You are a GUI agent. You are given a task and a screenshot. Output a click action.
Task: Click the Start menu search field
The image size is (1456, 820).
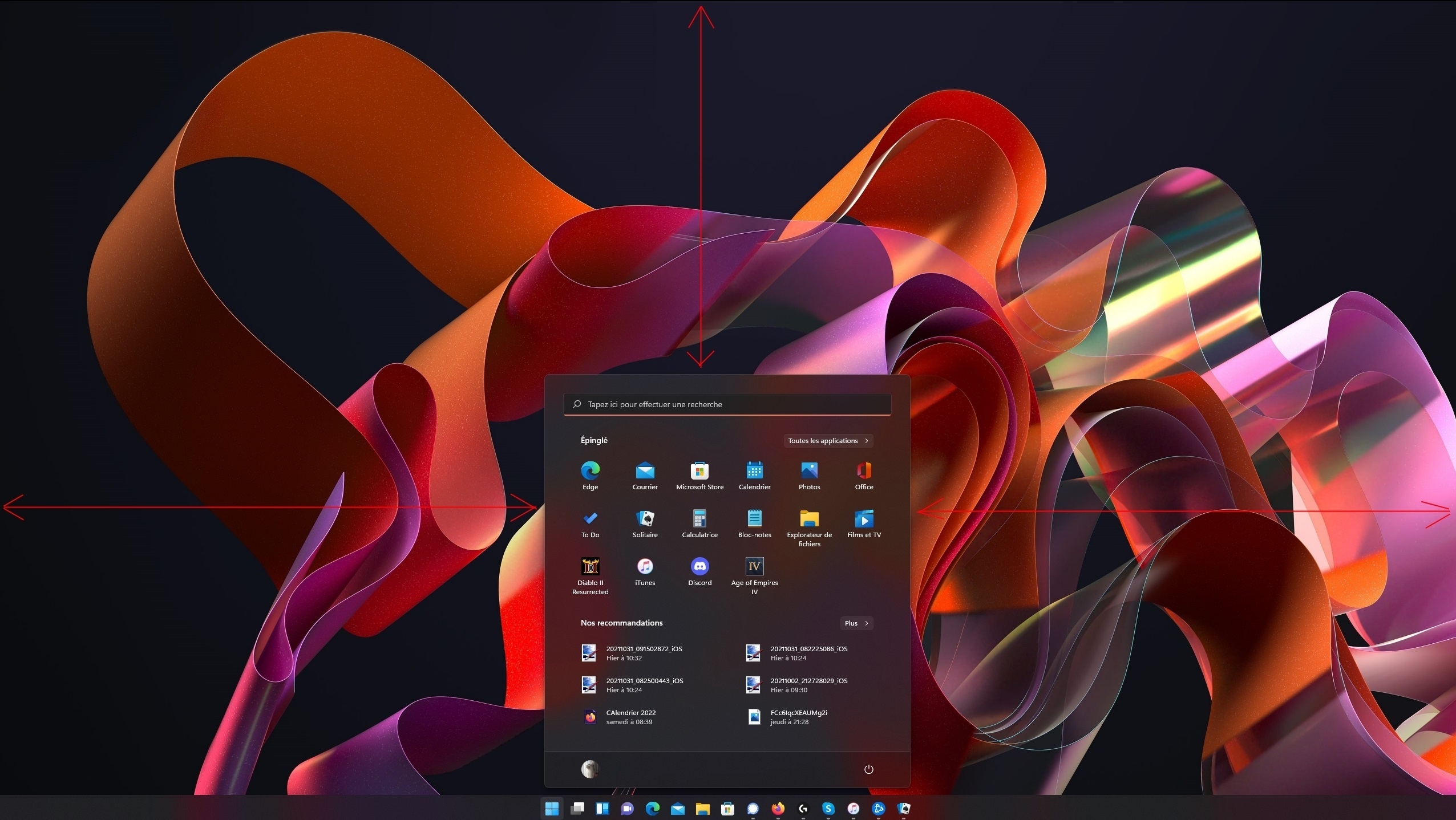click(x=727, y=404)
